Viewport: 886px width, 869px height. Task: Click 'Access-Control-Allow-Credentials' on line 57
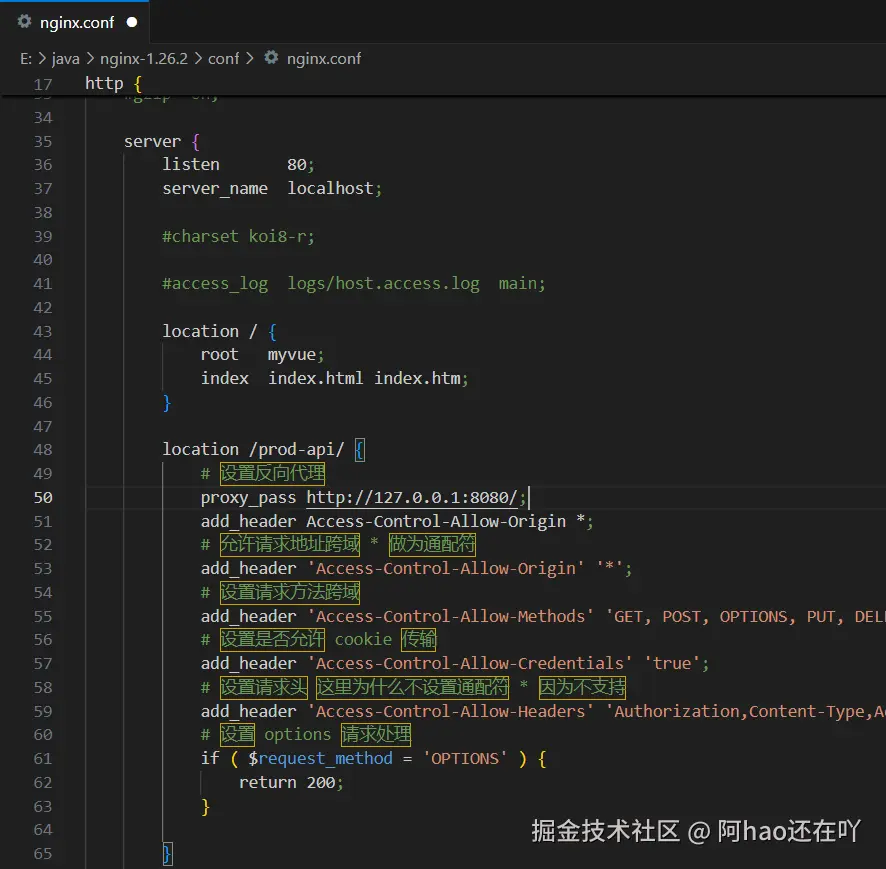(470, 663)
